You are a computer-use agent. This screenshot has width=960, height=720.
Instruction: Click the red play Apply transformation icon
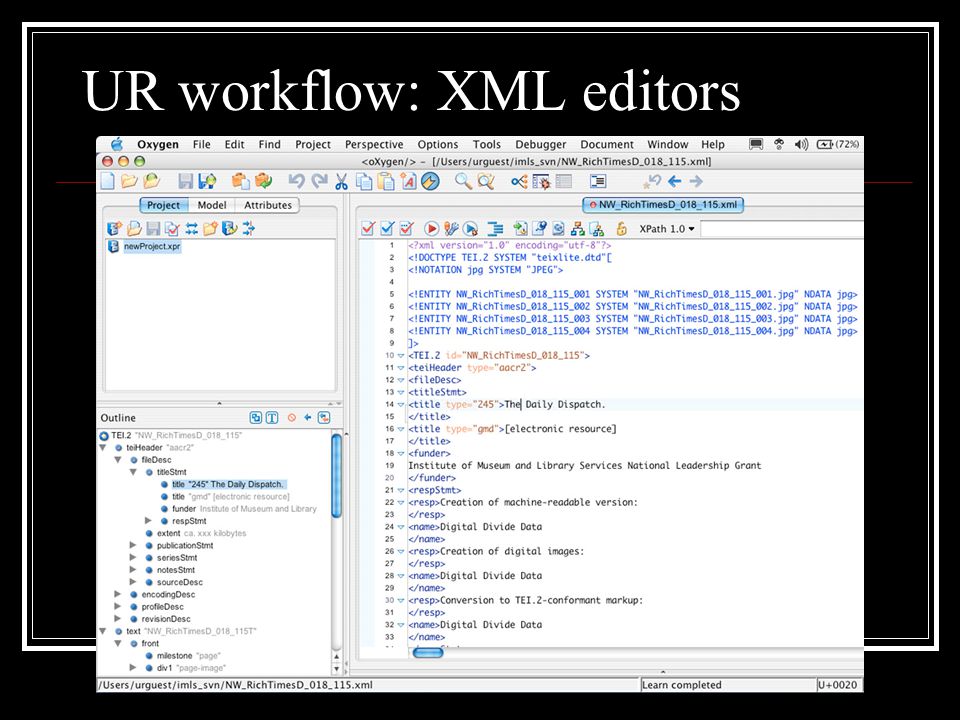click(x=431, y=228)
